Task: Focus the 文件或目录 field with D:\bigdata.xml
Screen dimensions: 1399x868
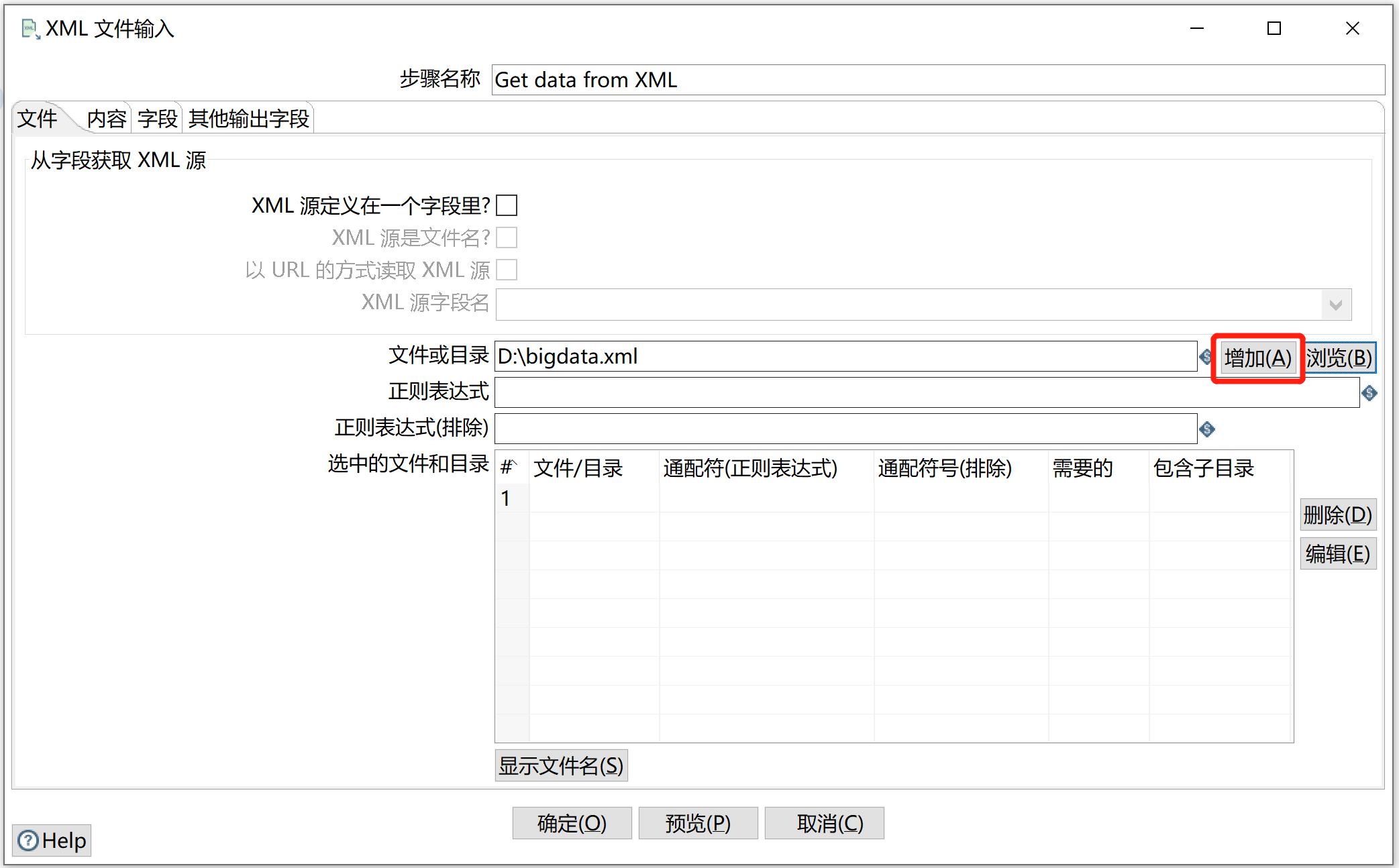Action: [x=845, y=356]
